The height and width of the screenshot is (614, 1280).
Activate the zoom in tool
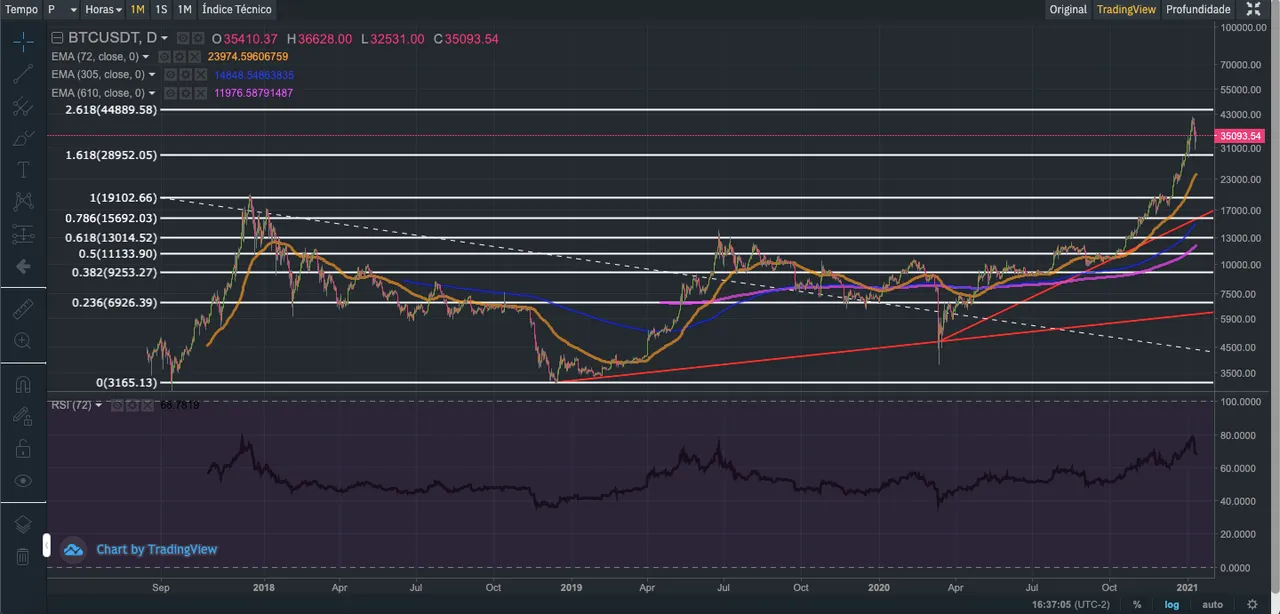coord(23,342)
